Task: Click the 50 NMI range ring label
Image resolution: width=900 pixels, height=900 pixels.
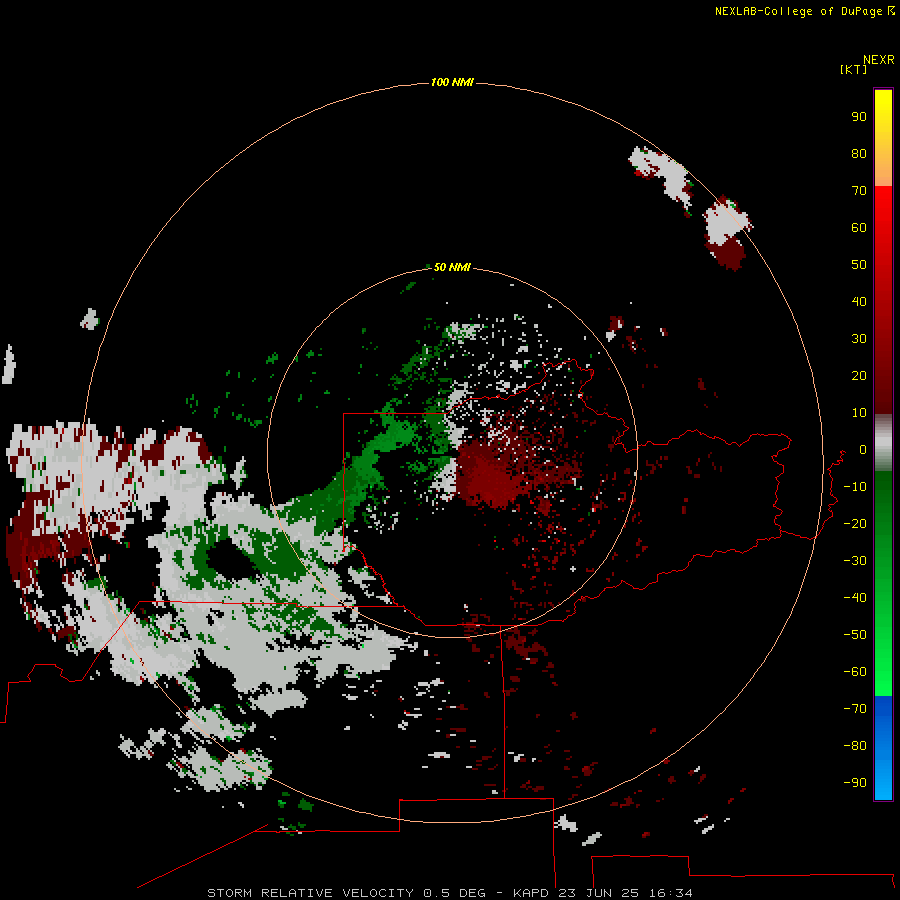Action: tap(452, 267)
